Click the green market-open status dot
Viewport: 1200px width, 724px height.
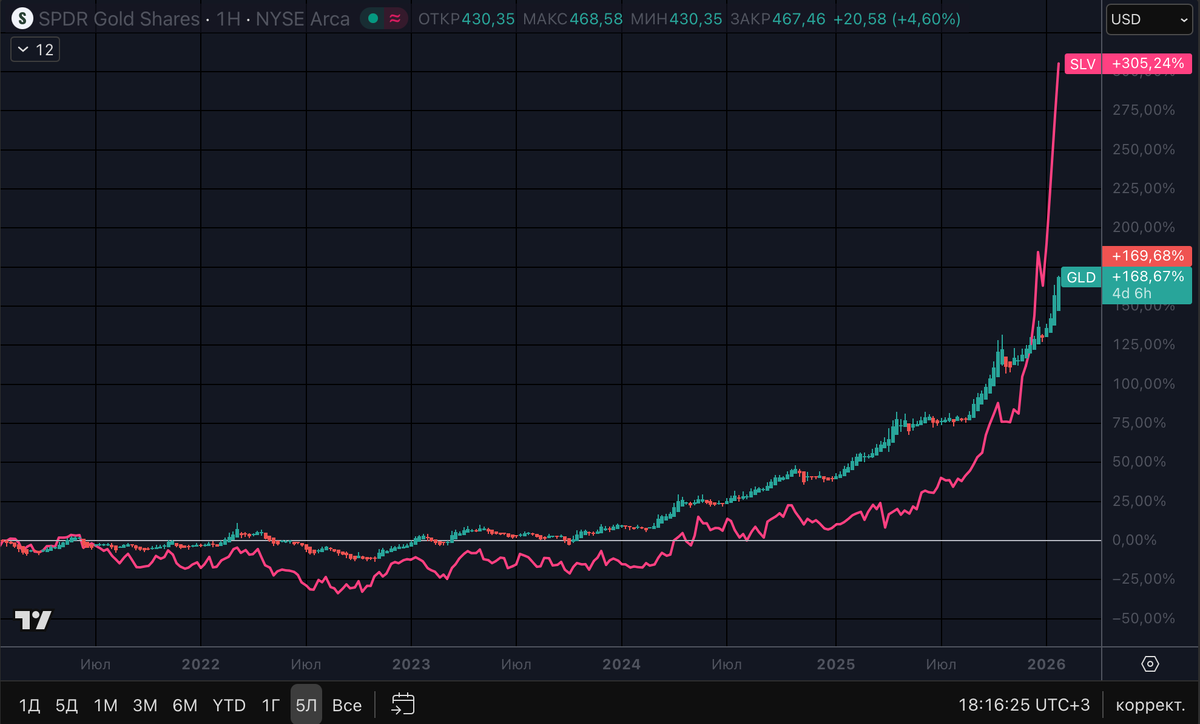click(372, 19)
